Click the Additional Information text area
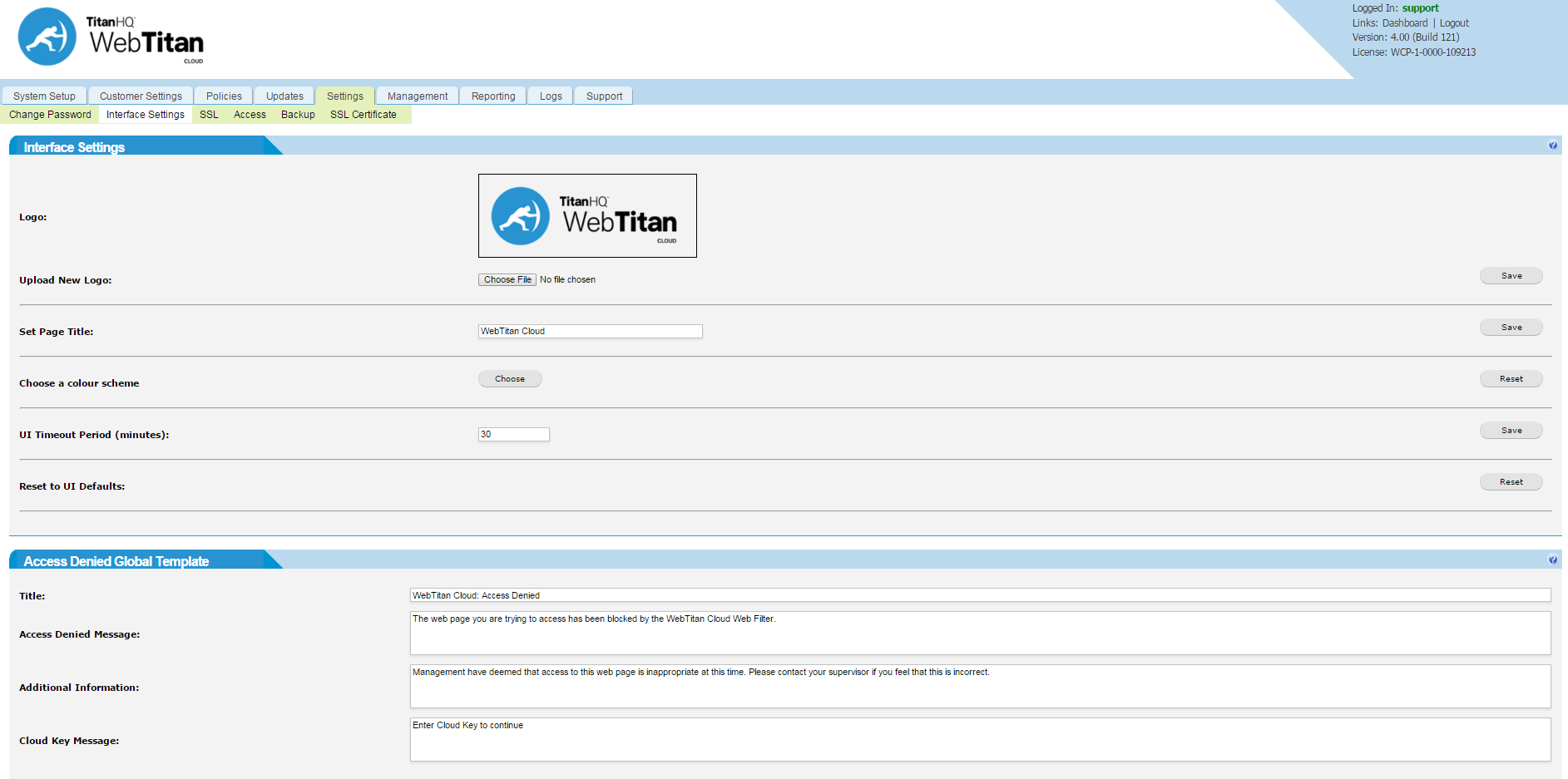Viewport: 1568px width, 779px height. (x=981, y=687)
